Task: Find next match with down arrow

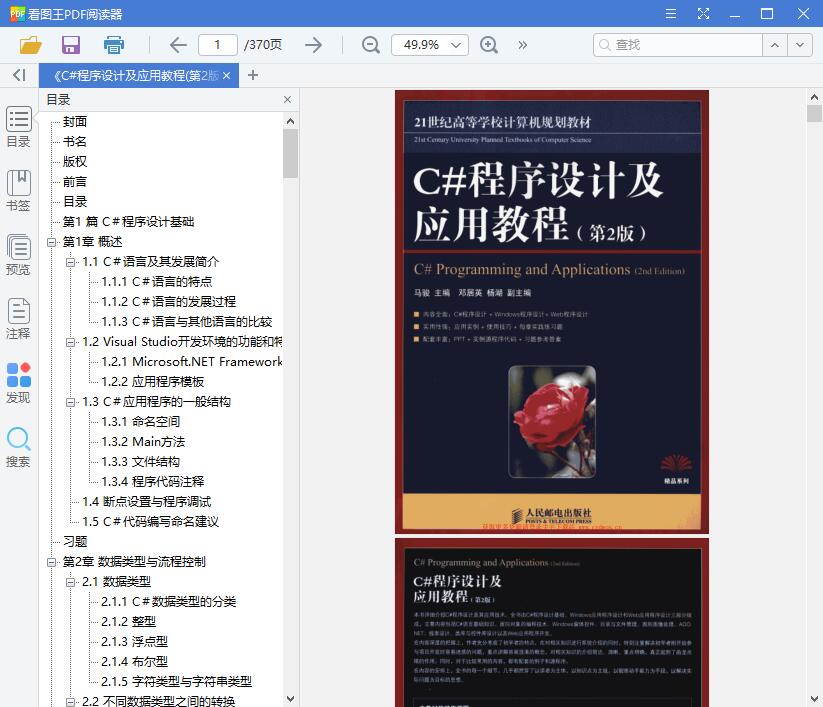Action: tap(800, 45)
